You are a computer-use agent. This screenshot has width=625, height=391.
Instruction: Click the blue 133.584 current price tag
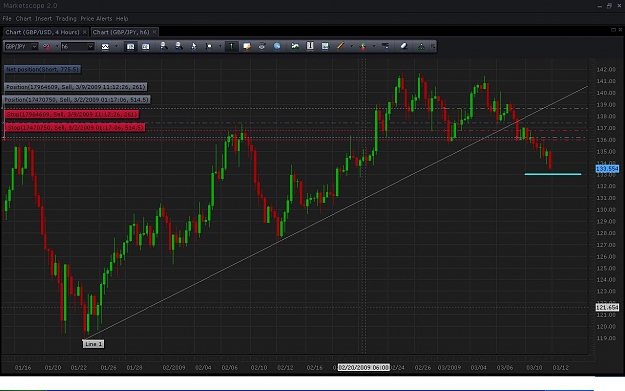click(x=607, y=169)
